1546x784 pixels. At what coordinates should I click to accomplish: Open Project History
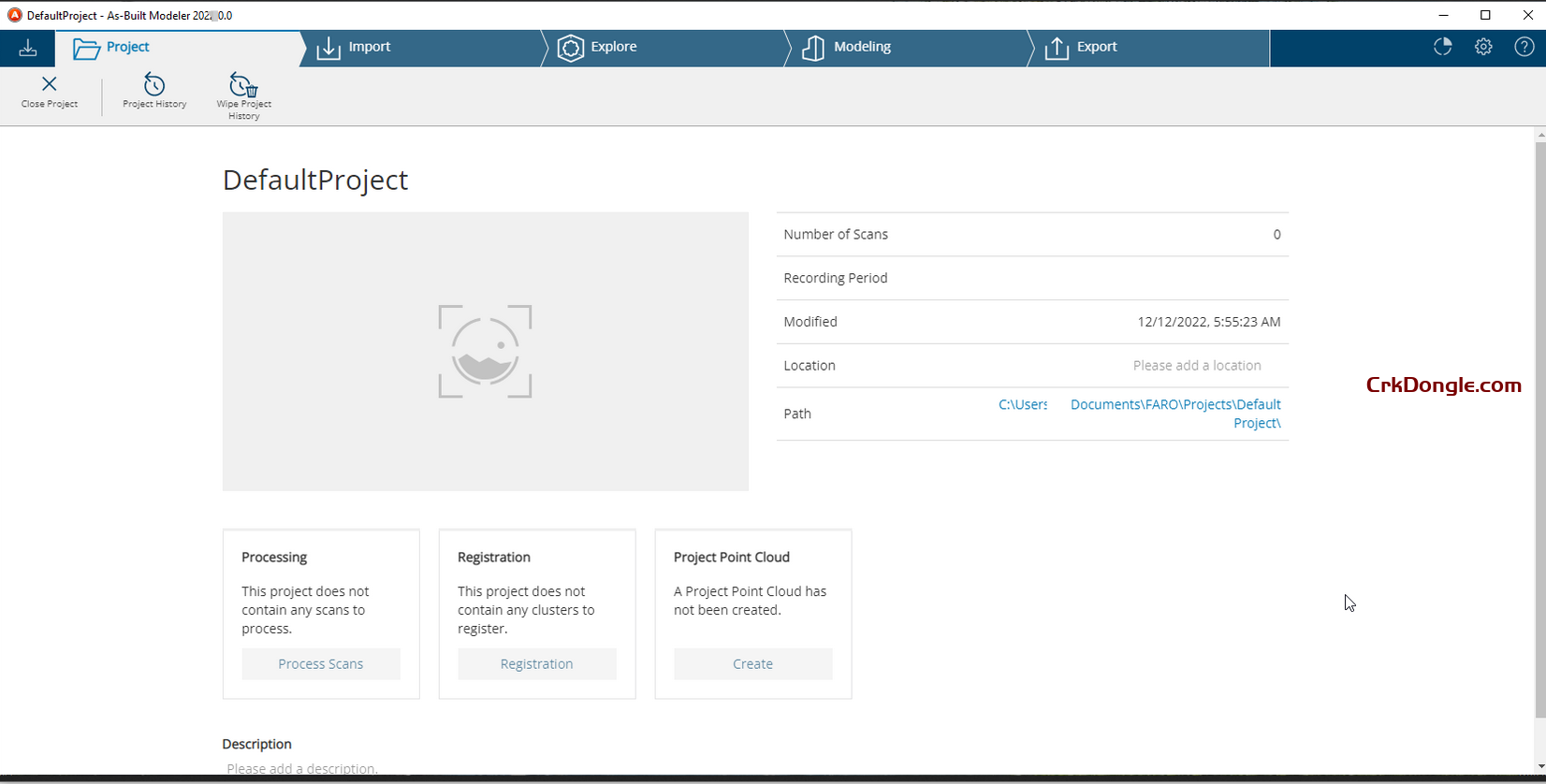pyautogui.click(x=154, y=86)
